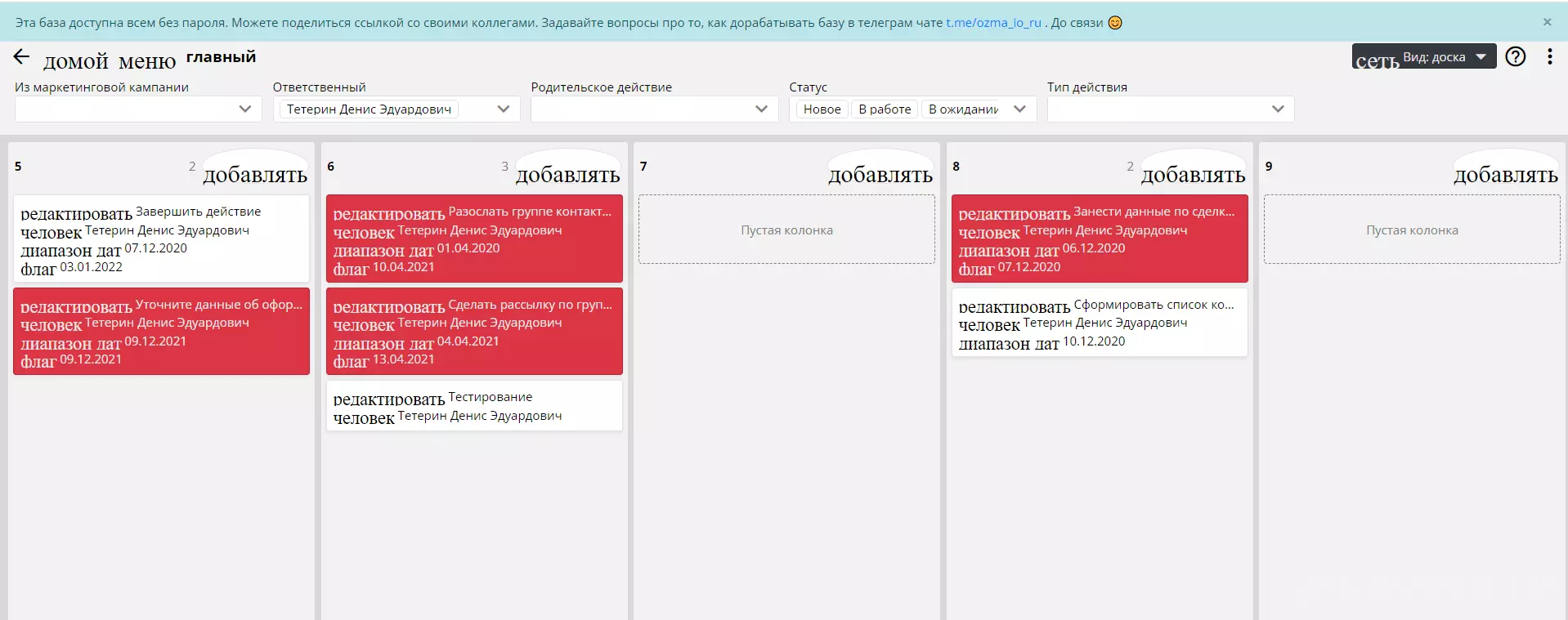
Task: Click the 'В работе' status tag
Action: (x=885, y=109)
